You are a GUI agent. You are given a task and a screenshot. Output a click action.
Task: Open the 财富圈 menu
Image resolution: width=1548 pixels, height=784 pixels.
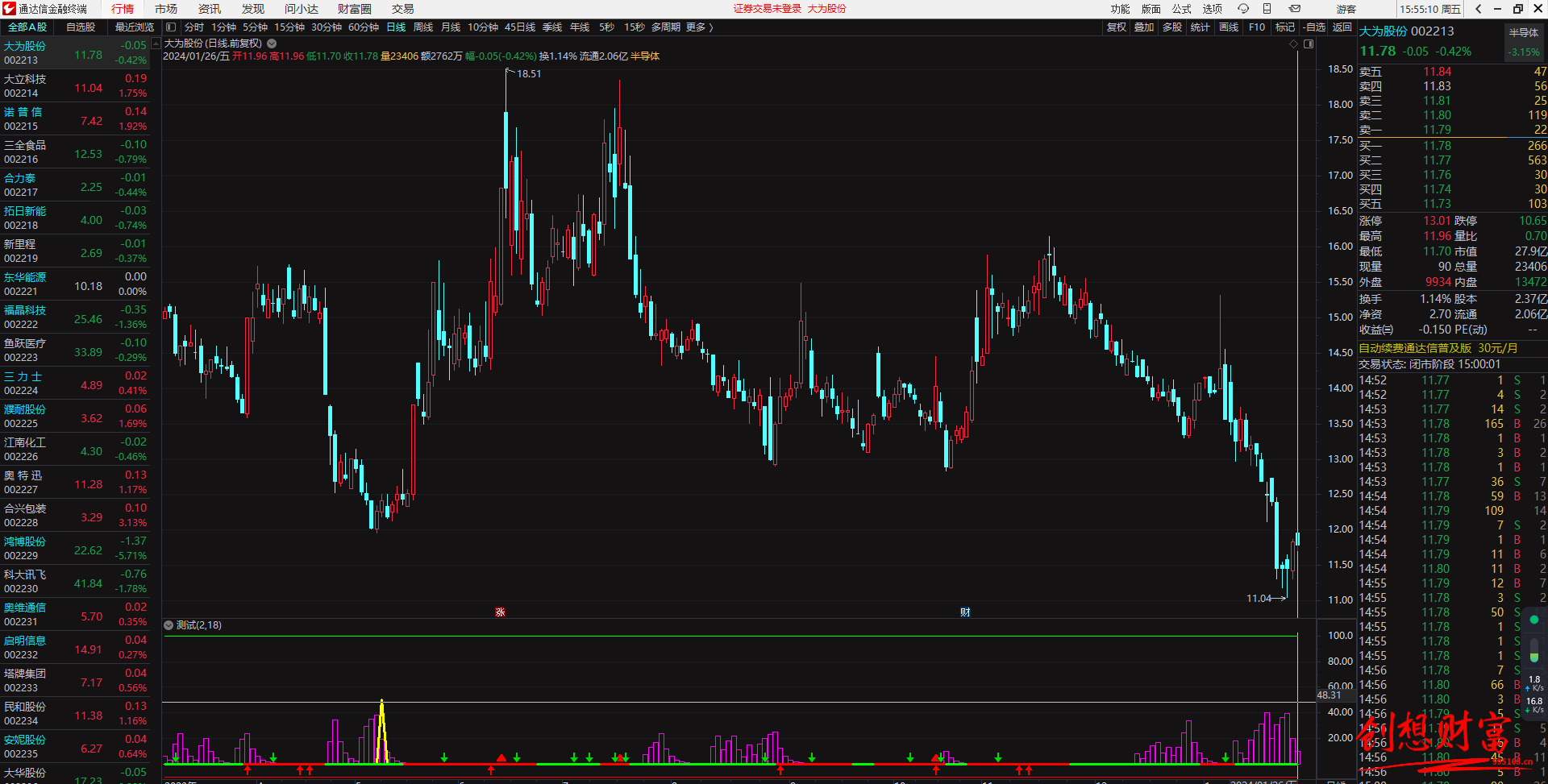(x=355, y=9)
